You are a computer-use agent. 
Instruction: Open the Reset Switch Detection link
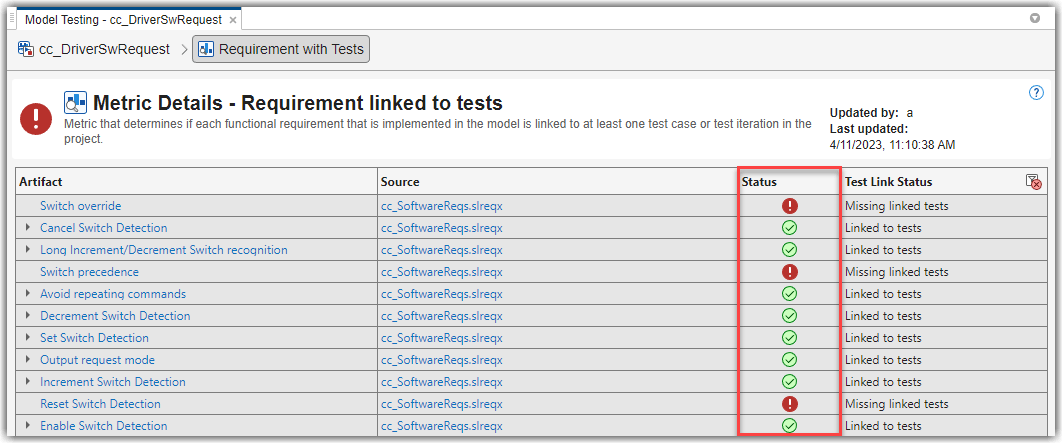100,404
